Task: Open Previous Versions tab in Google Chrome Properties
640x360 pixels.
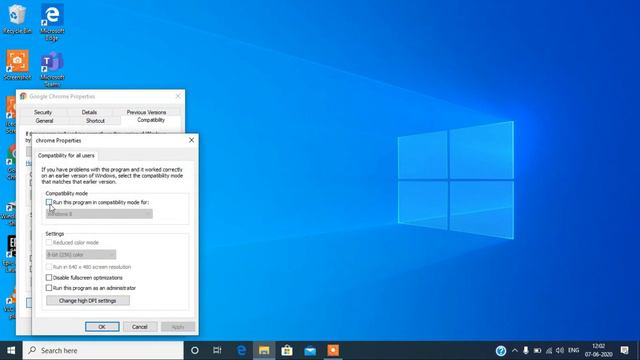Action: click(x=146, y=112)
